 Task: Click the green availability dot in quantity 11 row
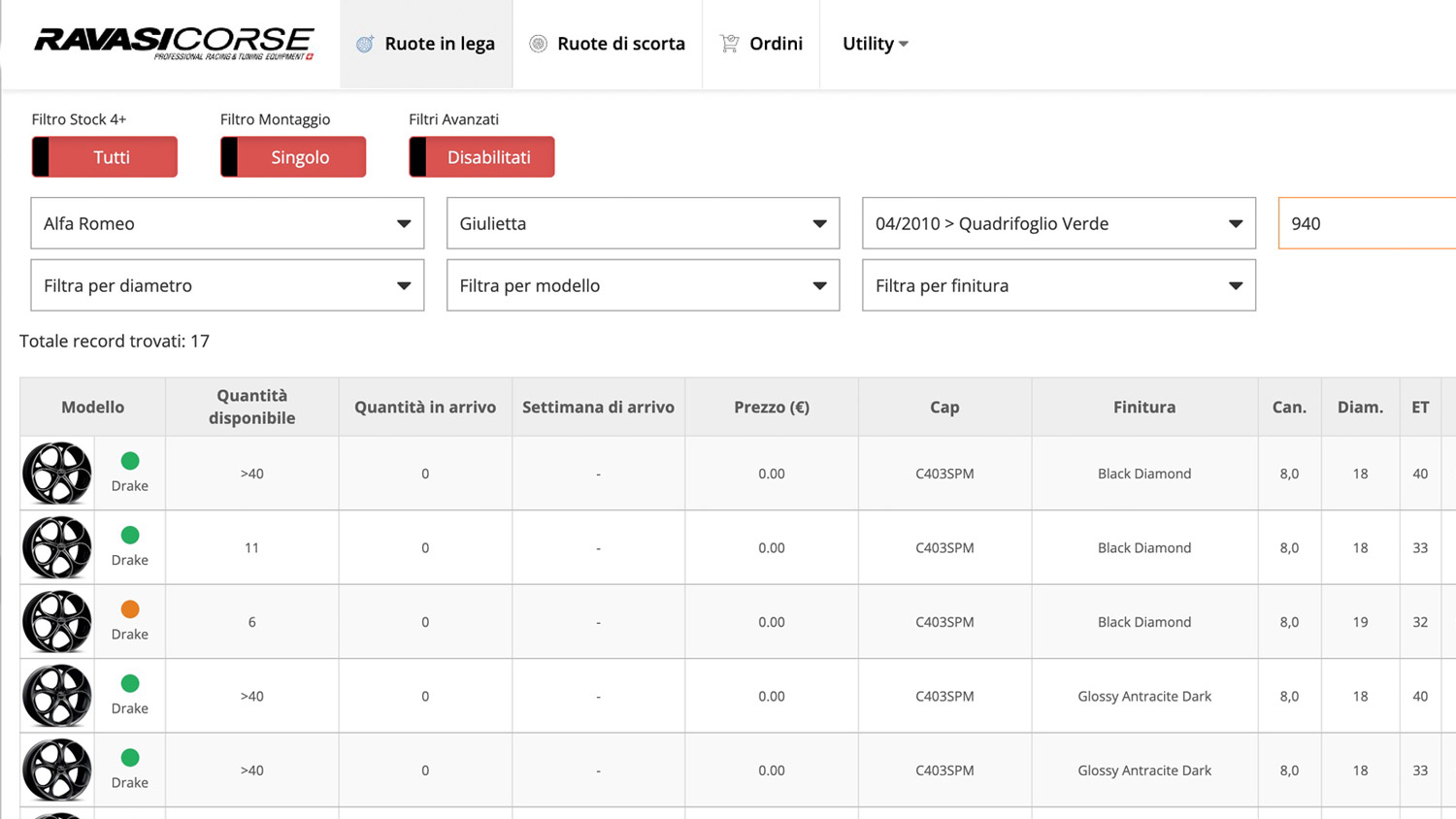point(130,535)
